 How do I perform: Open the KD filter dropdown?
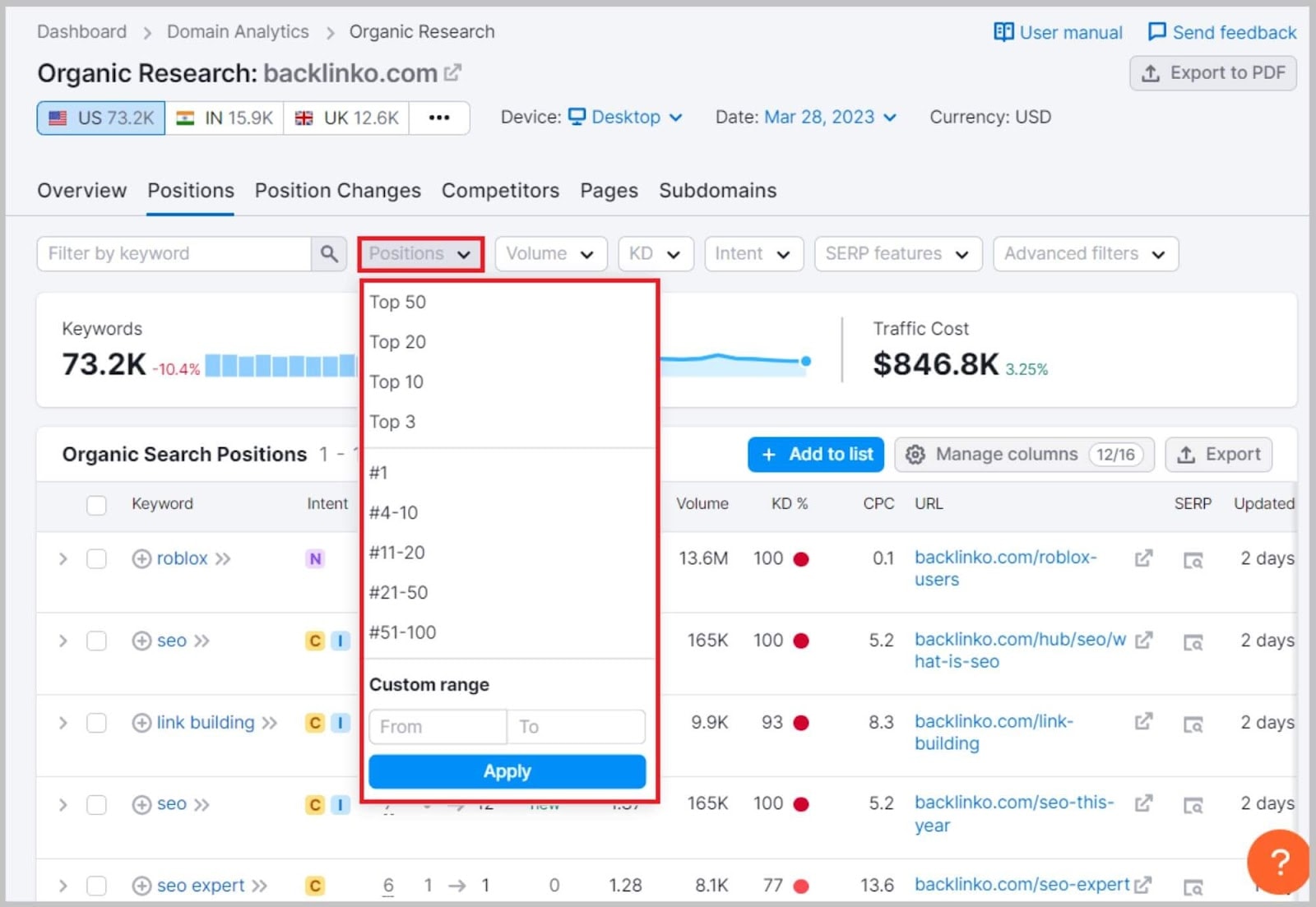656,254
